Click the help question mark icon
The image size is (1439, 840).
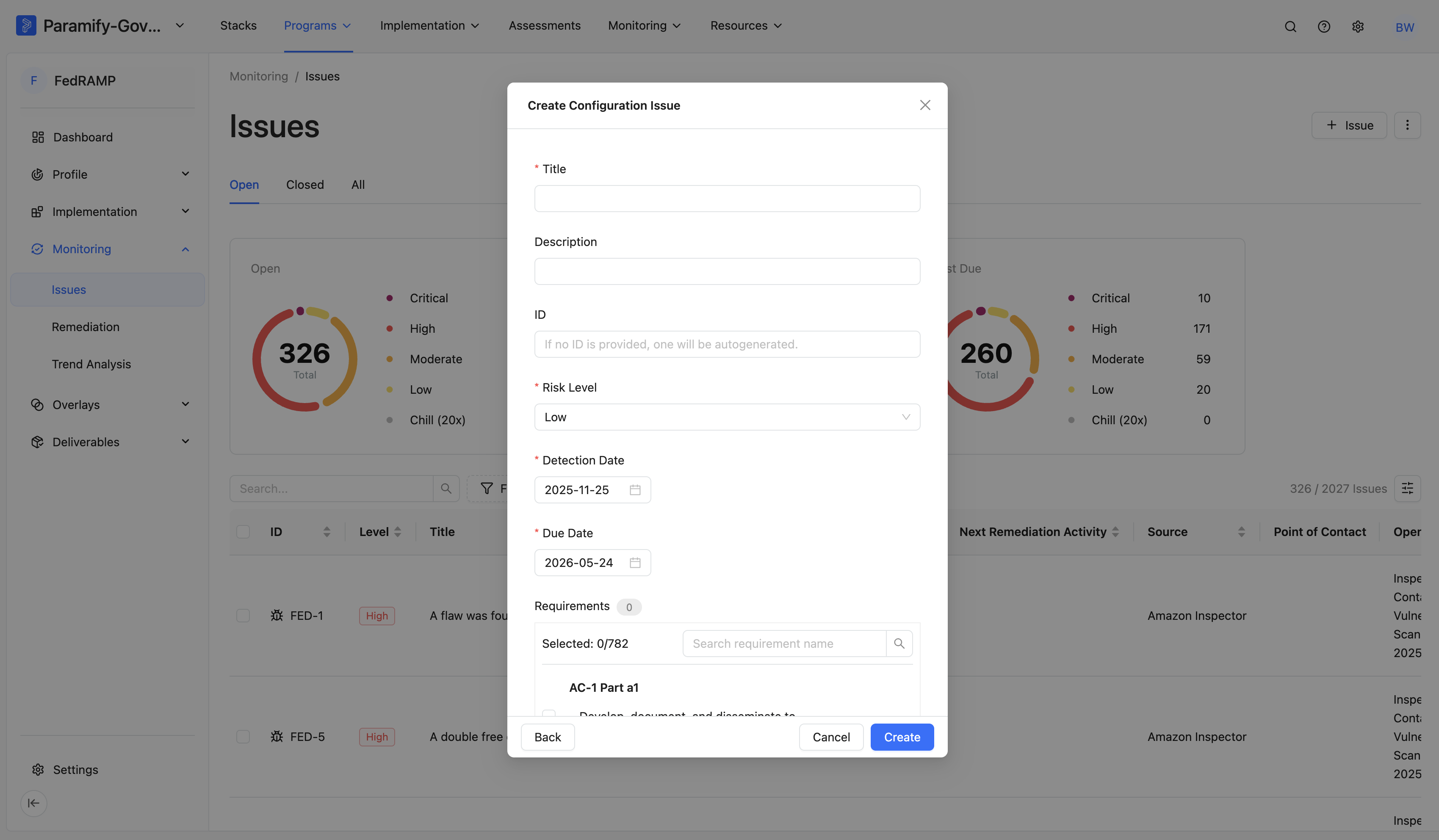(1324, 26)
